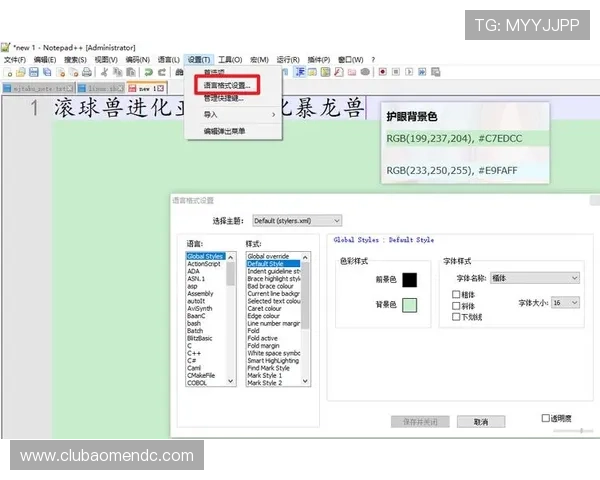Open the 工具(O) menu
The height and width of the screenshot is (480, 600).
[230, 60]
